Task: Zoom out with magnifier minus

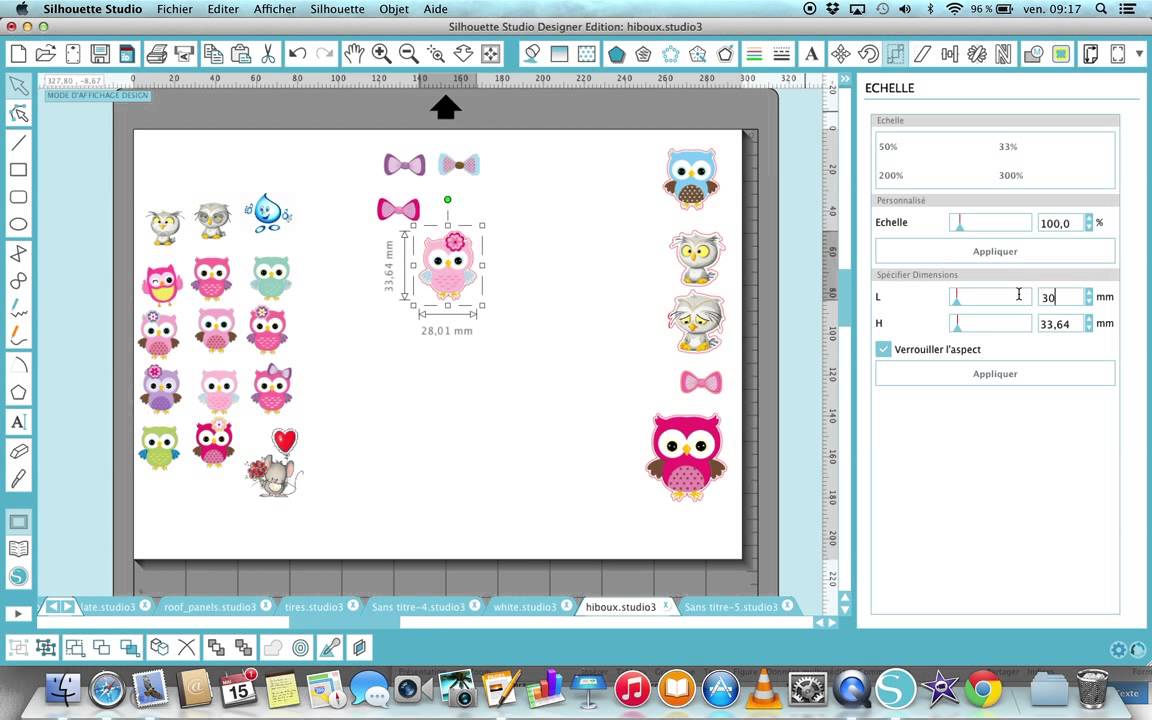Action: pos(408,54)
